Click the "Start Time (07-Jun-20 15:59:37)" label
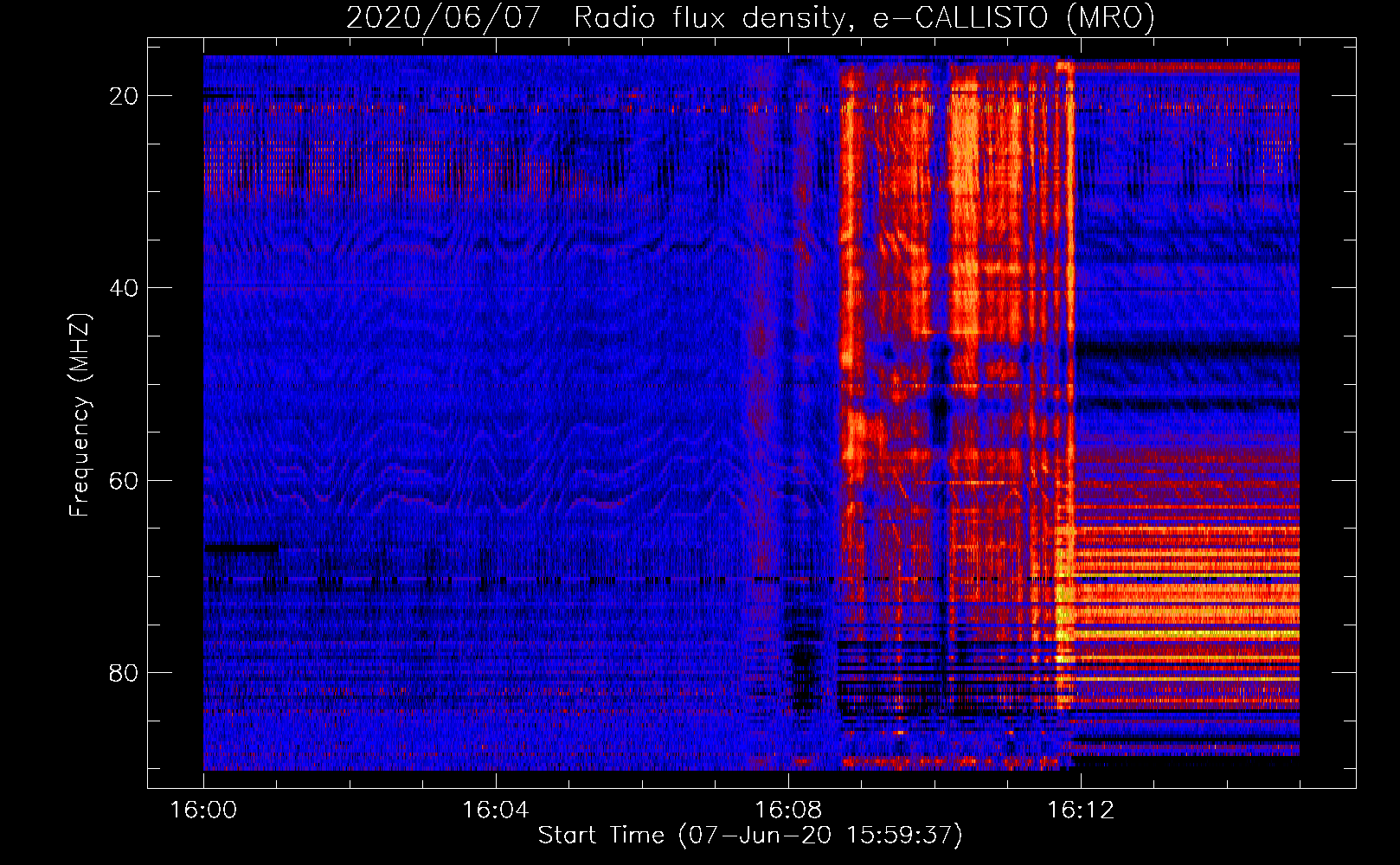 coord(750,836)
